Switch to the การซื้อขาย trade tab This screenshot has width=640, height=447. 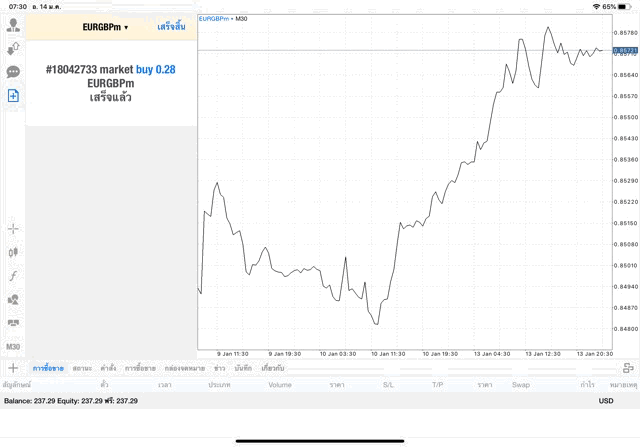coord(48,368)
